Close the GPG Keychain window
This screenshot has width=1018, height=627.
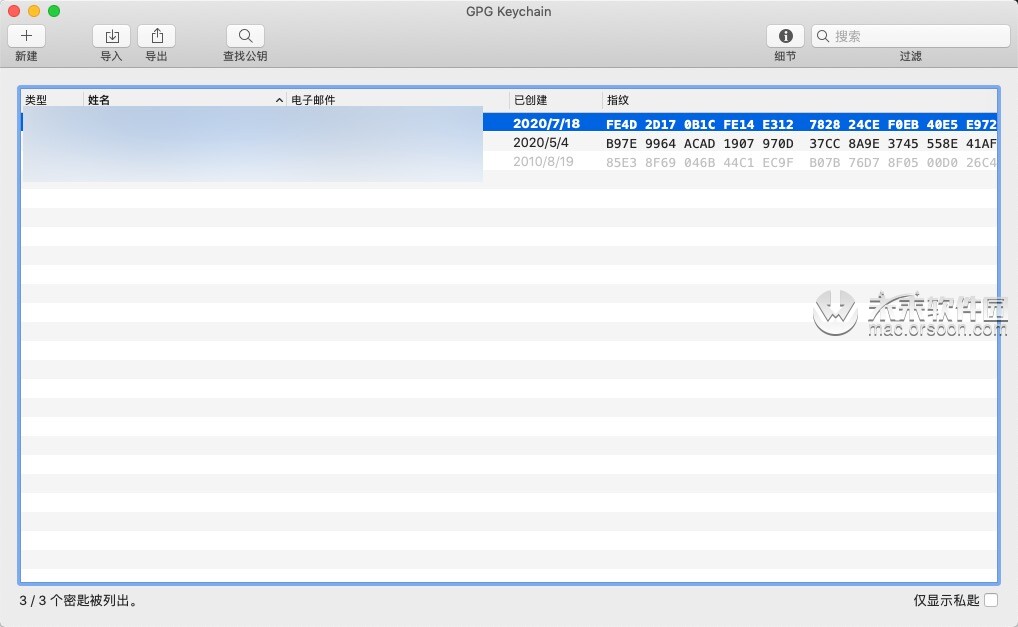14,11
